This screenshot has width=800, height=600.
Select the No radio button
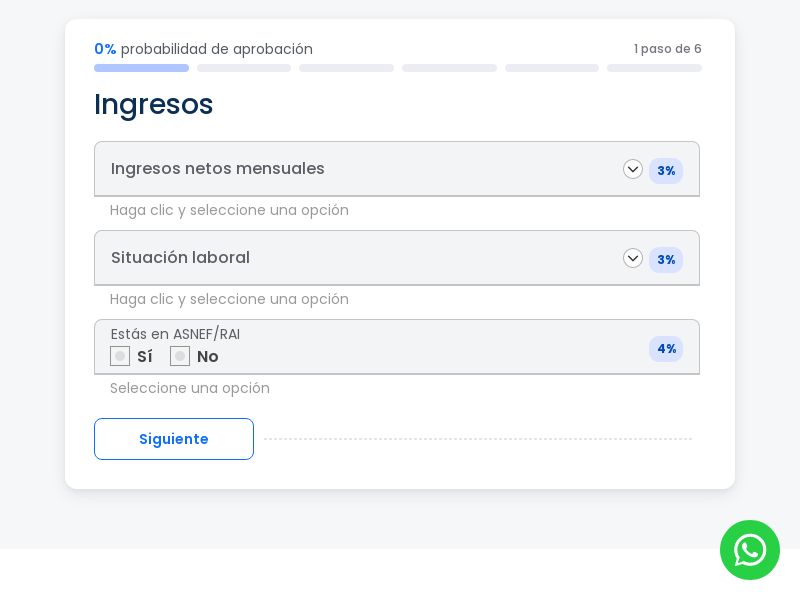pyautogui.click(x=180, y=356)
